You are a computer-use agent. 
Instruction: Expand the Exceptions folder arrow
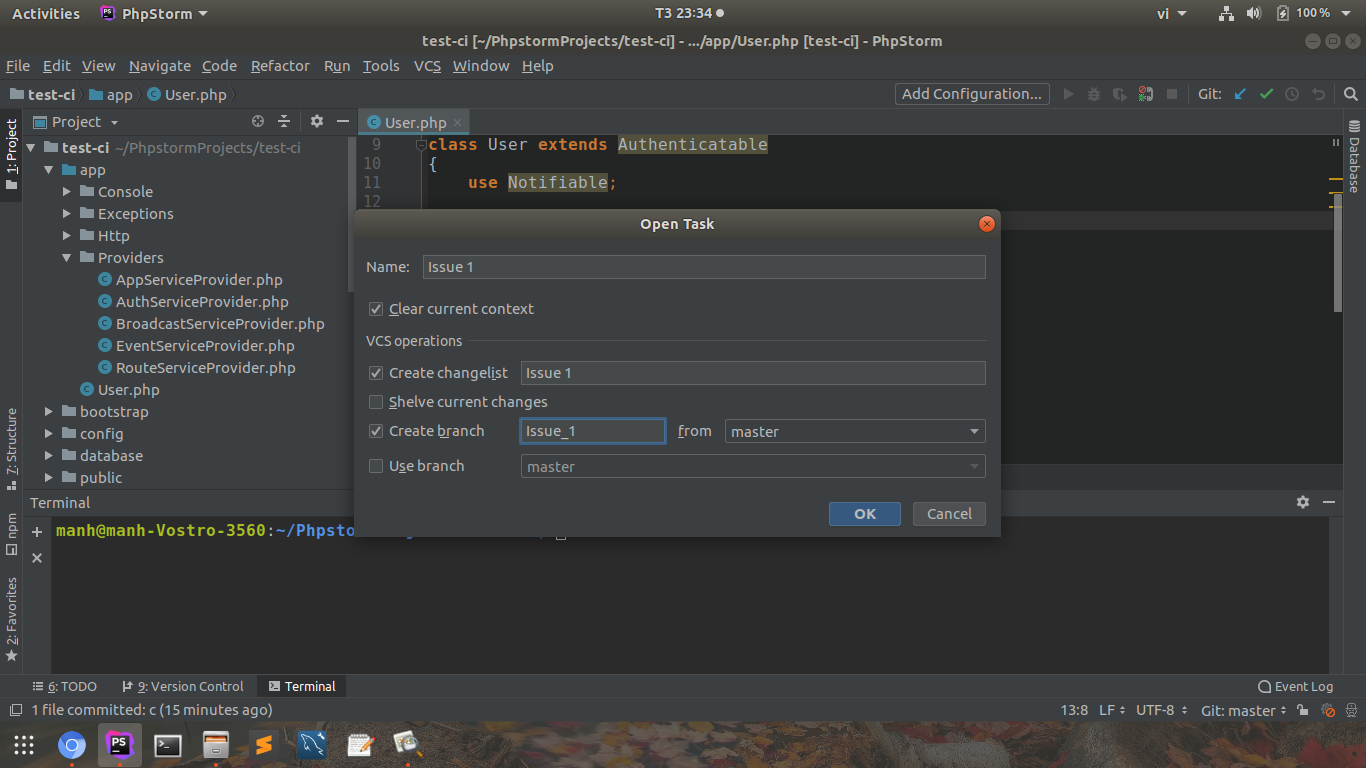(x=67, y=214)
